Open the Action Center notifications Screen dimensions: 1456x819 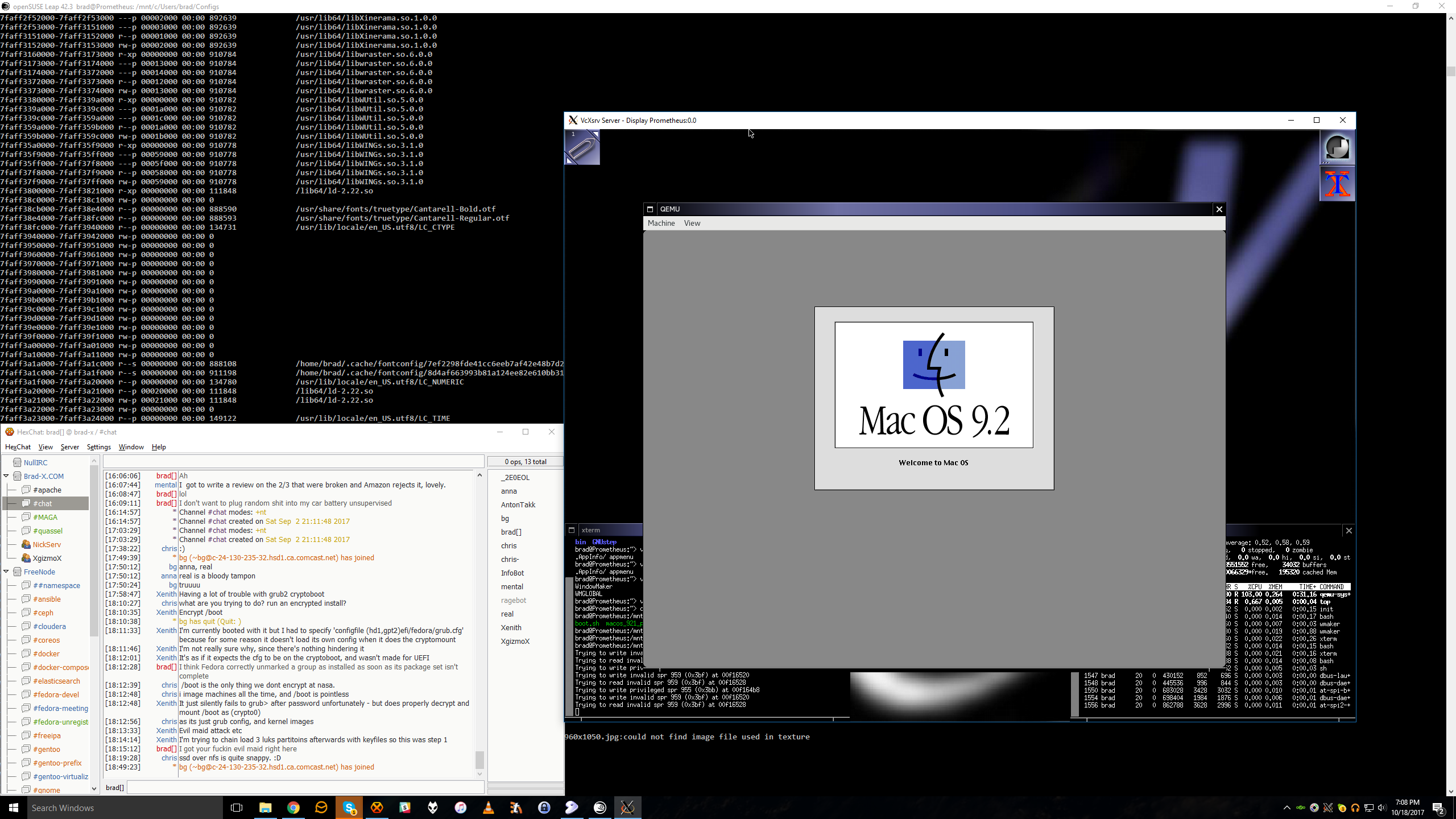1438,808
